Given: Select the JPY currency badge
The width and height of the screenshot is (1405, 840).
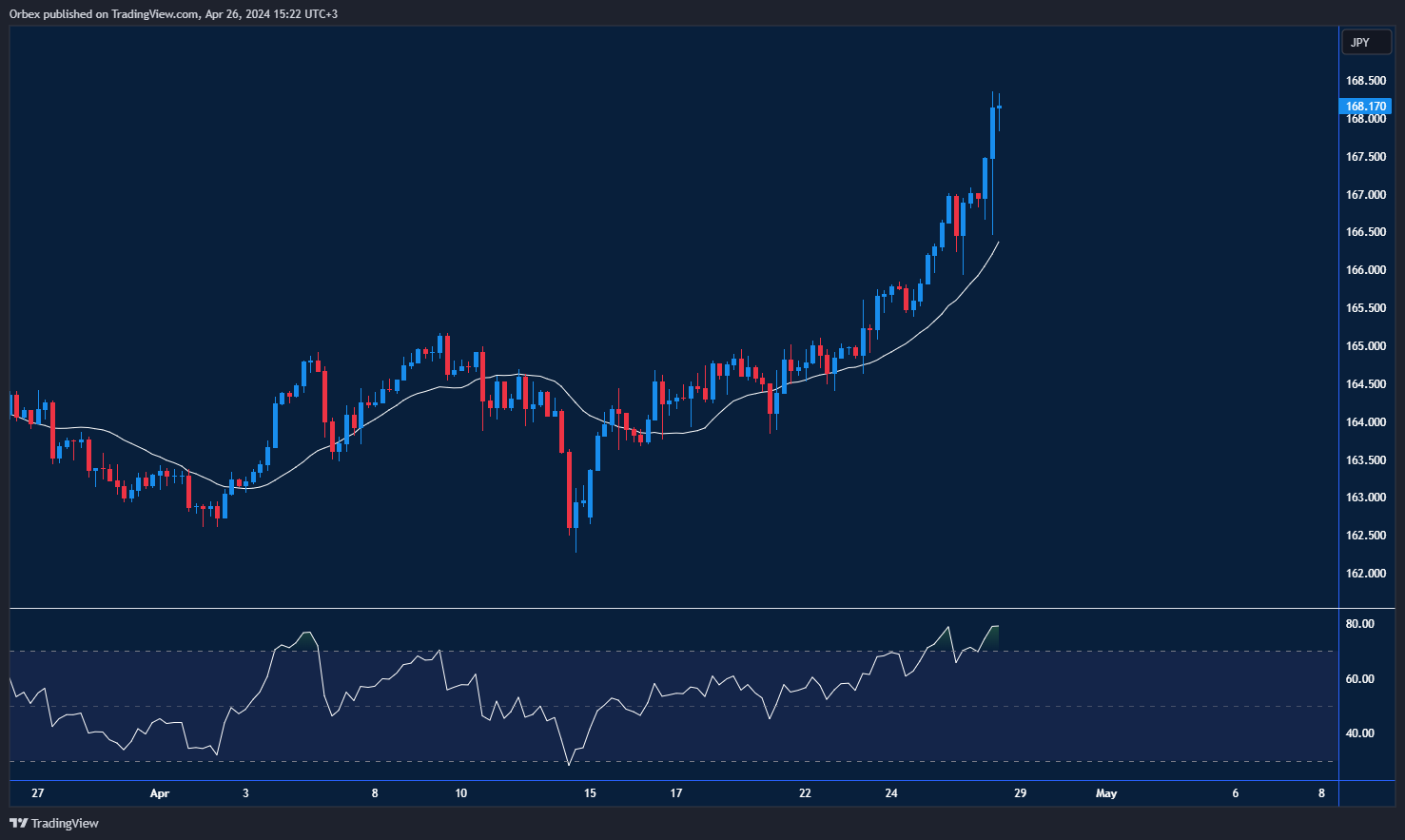Looking at the screenshot, I should pyautogui.click(x=1366, y=42).
